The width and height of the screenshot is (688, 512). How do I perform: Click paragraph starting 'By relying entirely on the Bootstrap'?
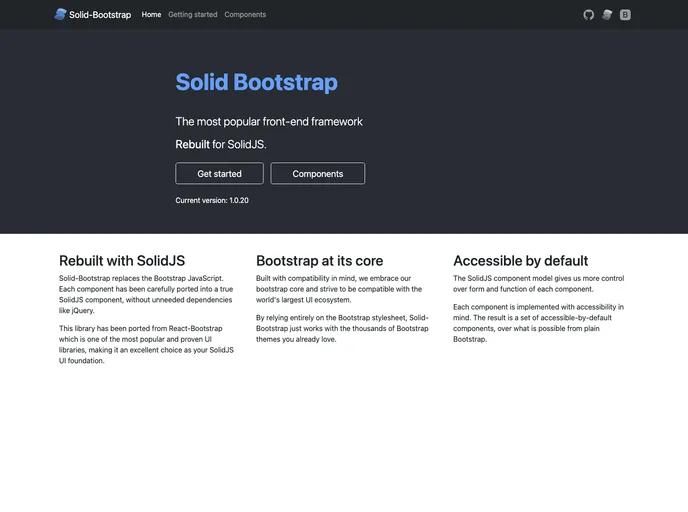coord(342,328)
